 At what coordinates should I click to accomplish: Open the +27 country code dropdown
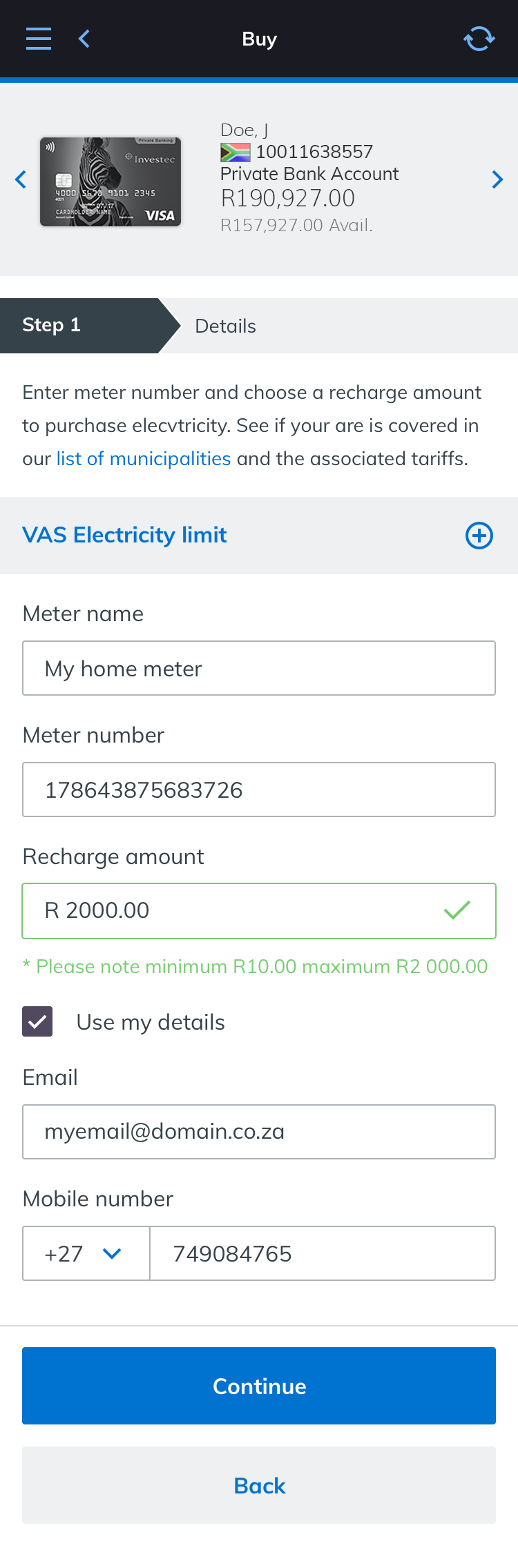pyautogui.click(x=86, y=1253)
